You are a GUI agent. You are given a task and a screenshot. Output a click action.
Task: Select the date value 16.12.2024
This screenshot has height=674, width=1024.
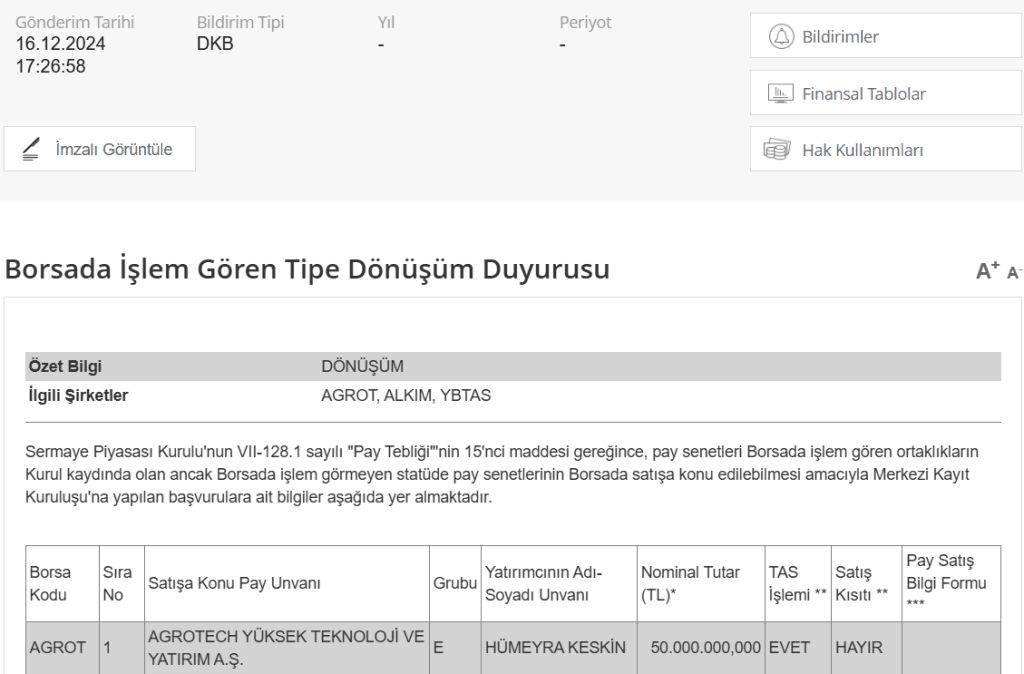tap(60, 44)
